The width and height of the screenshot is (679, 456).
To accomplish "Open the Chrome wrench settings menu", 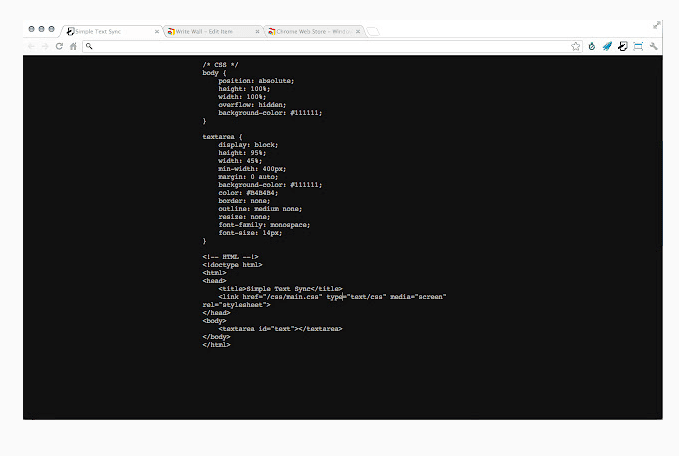I will point(653,46).
